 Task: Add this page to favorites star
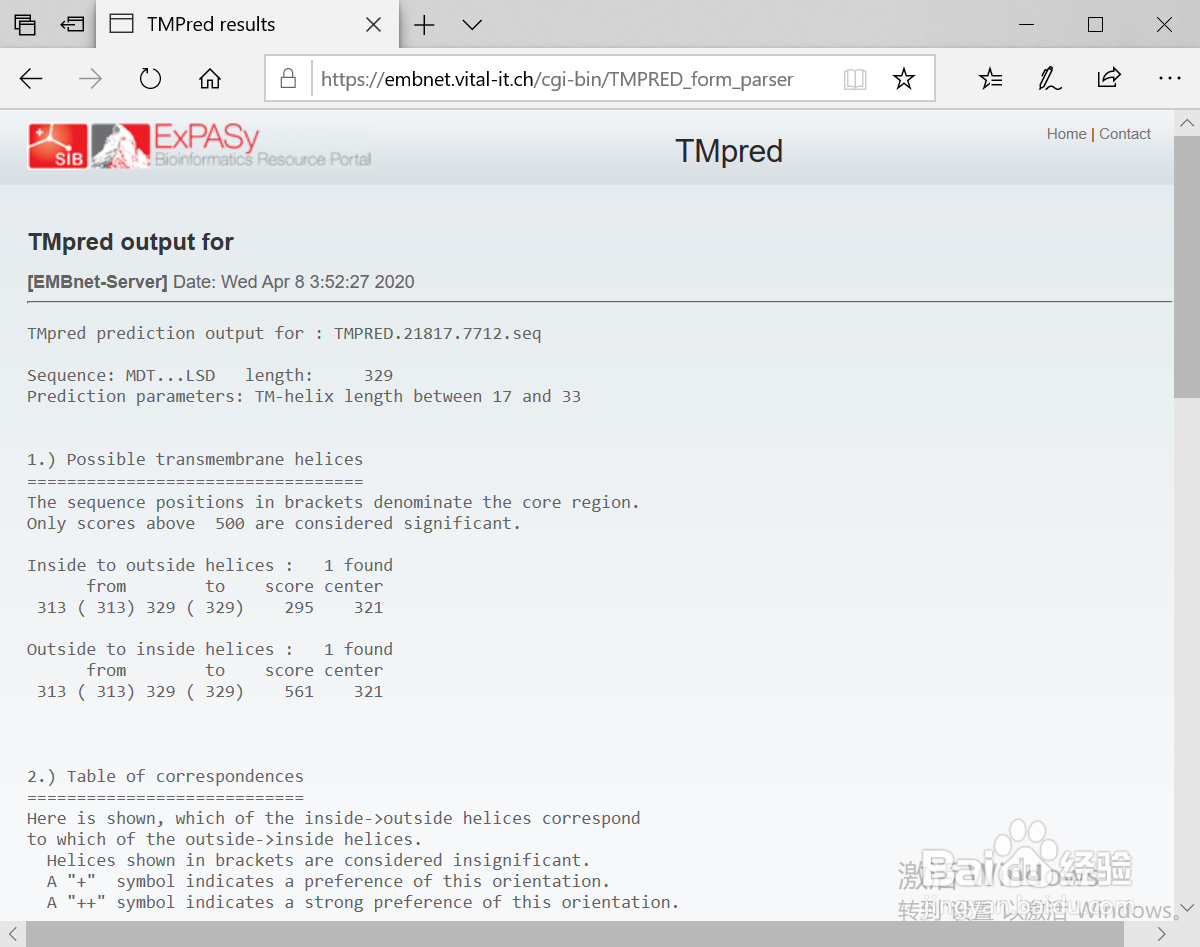(904, 79)
